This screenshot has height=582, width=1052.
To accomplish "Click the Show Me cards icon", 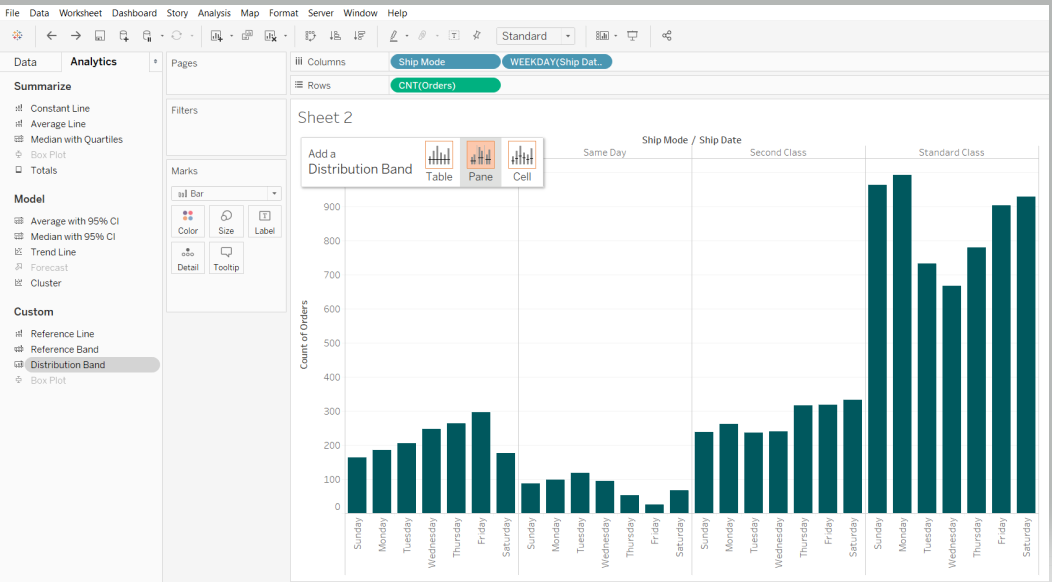I will (602, 36).
